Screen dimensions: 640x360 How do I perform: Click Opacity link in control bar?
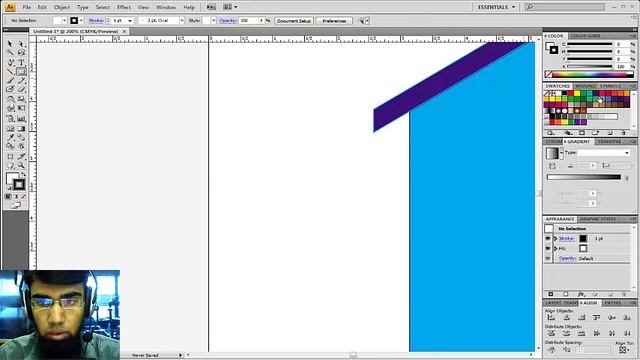coord(227,20)
